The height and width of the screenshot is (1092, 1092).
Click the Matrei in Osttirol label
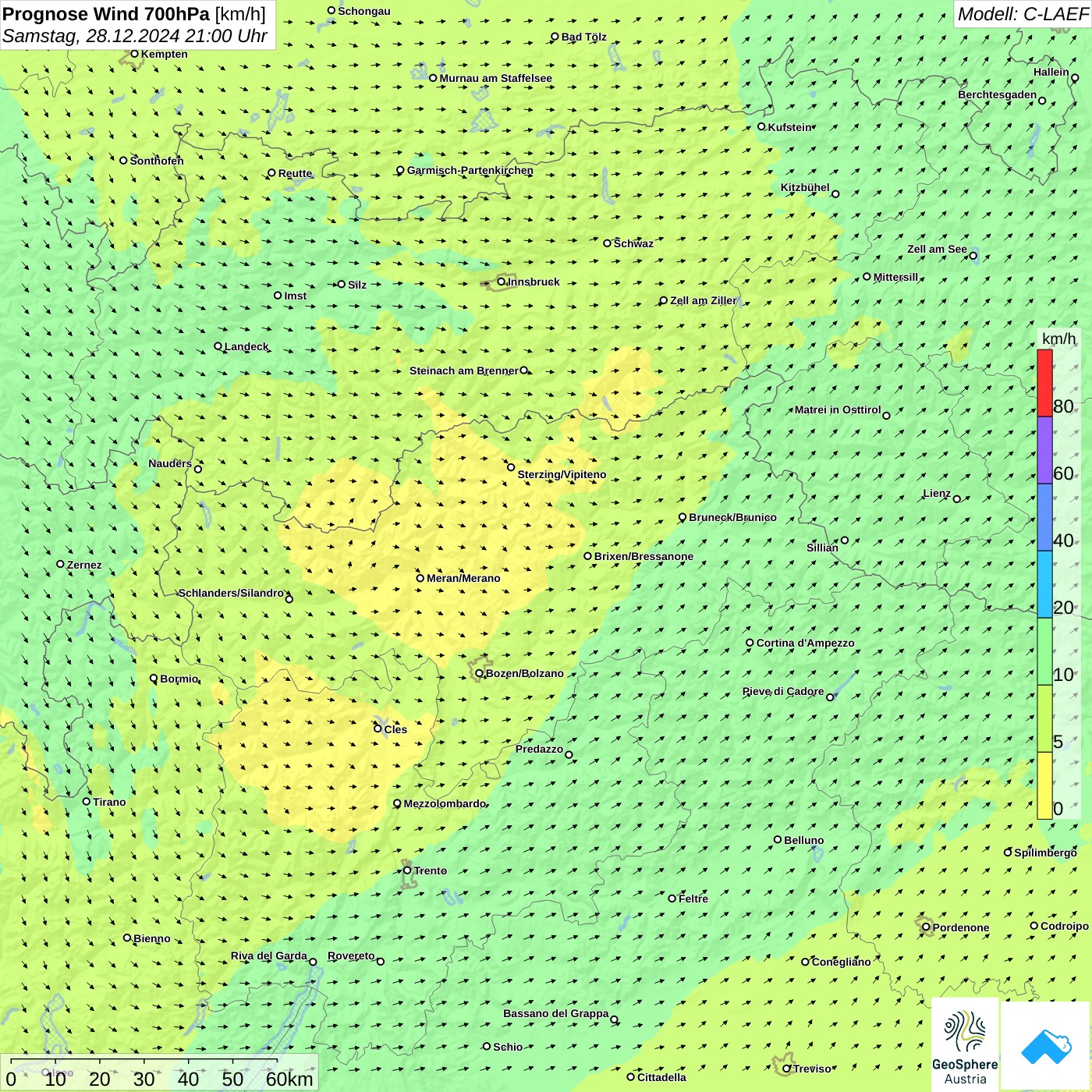(838, 409)
